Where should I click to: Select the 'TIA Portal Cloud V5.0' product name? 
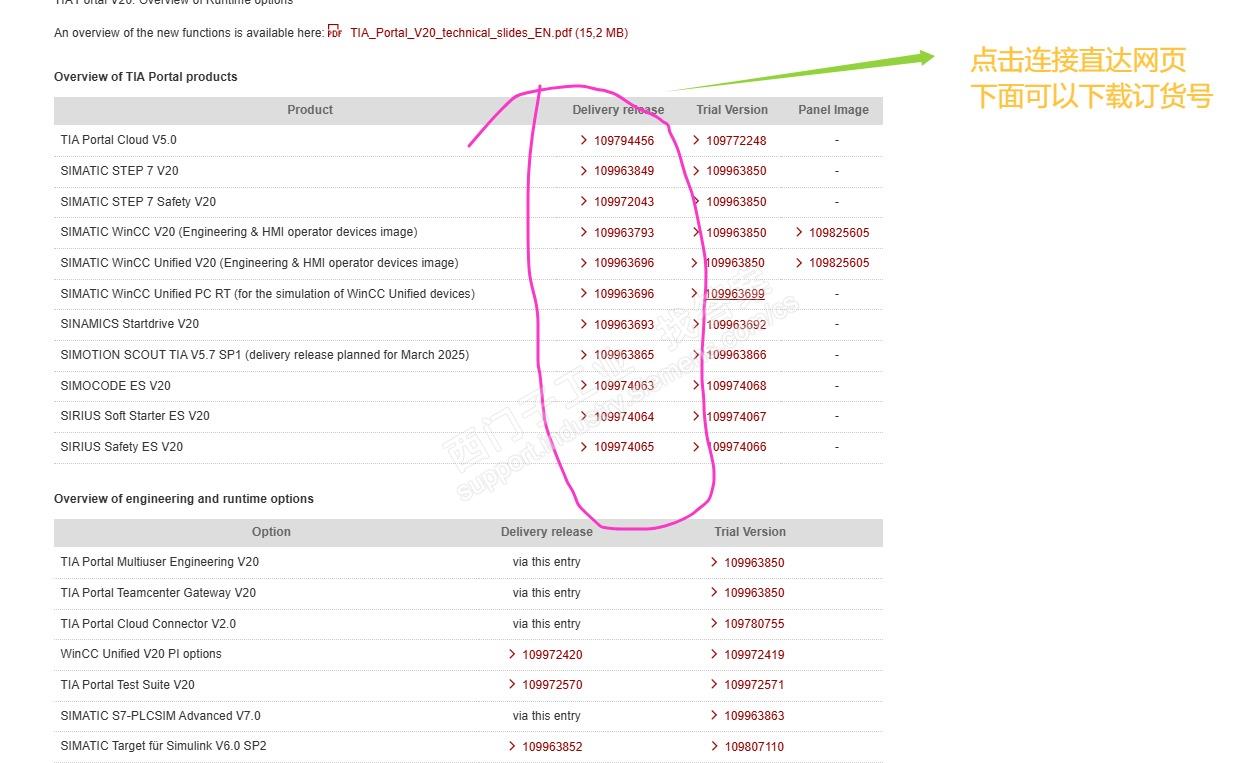coord(118,140)
